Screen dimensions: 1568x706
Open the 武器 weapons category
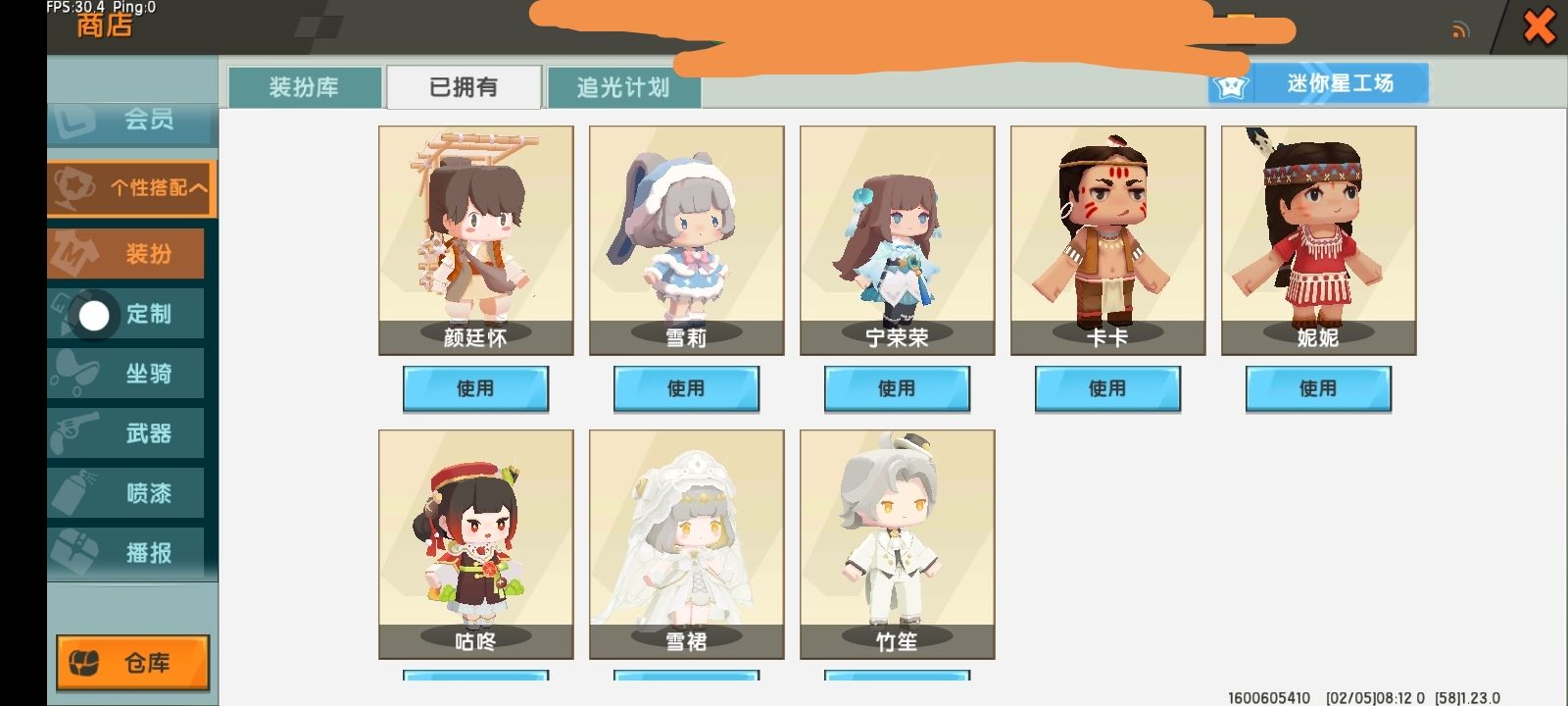(125, 433)
